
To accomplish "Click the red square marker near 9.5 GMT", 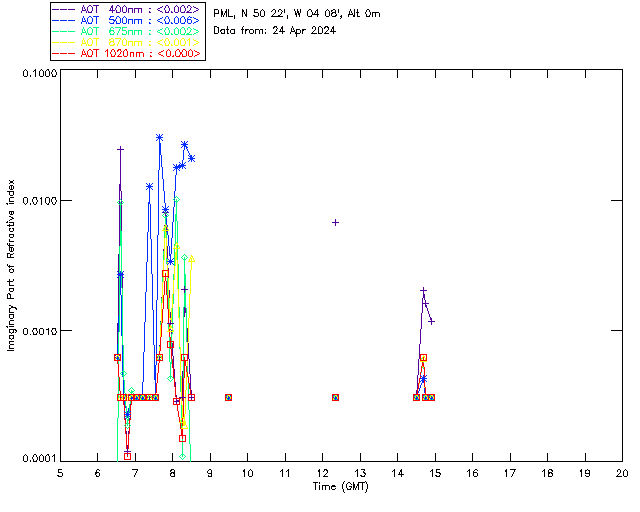I will 229,397.
